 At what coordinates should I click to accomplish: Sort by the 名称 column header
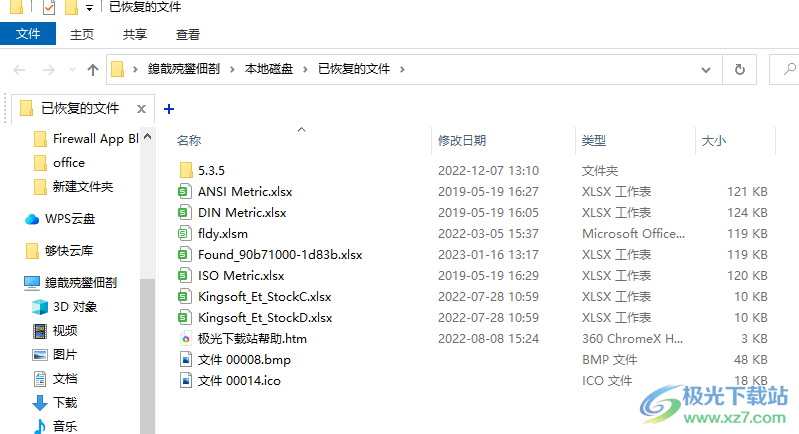point(189,141)
